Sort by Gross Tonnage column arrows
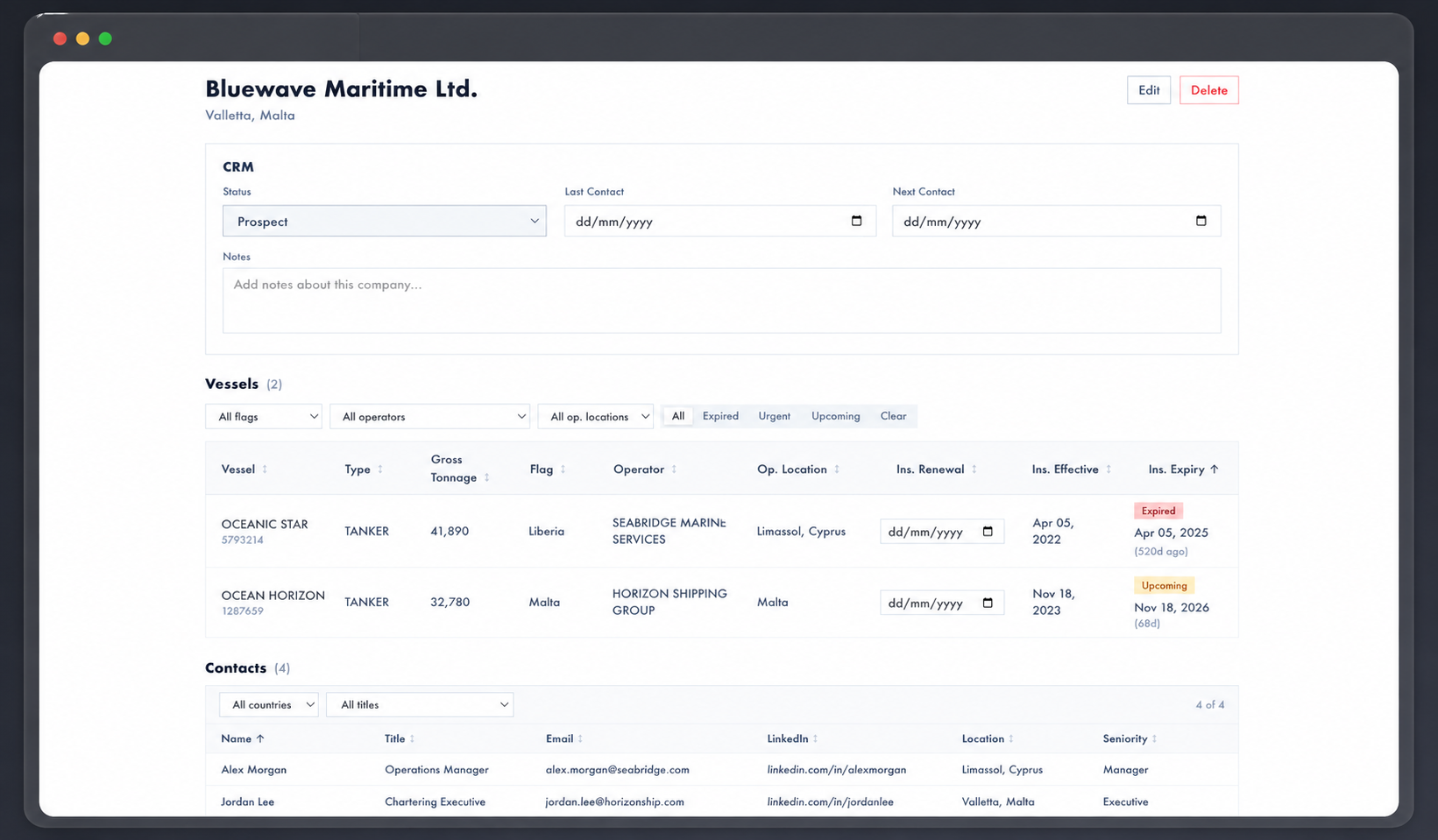1438x840 pixels. pyautogui.click(x=486, y=477)
